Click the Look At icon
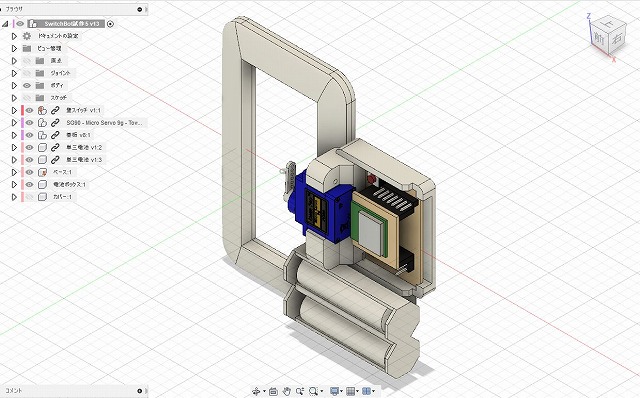 pyautogui.click(x=273, y=391)
